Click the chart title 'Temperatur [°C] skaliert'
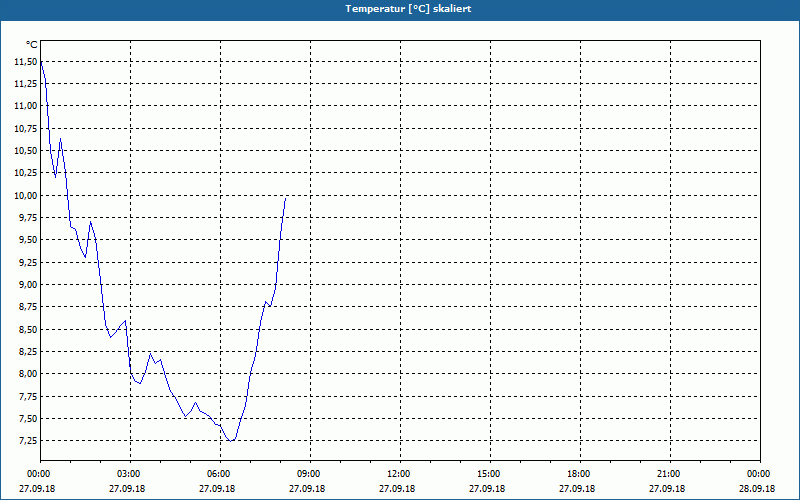The image size is (800, 500). tap(408, 9)
